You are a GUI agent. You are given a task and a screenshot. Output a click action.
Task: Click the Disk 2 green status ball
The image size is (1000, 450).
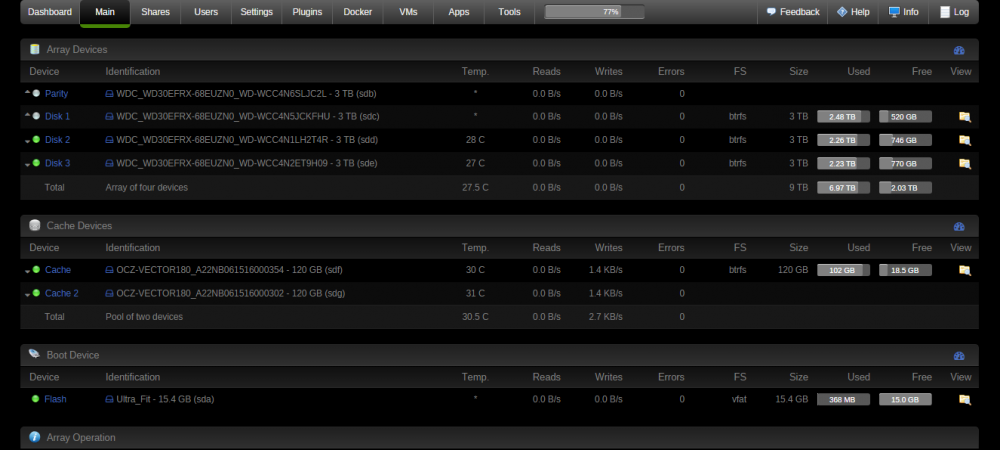(36, 140)
